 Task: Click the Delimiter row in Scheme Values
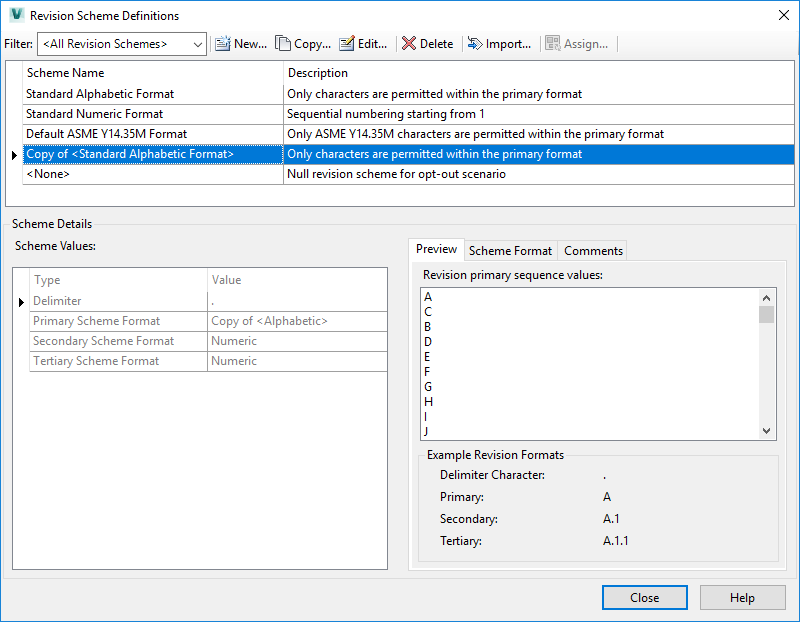tap(208, 301)
